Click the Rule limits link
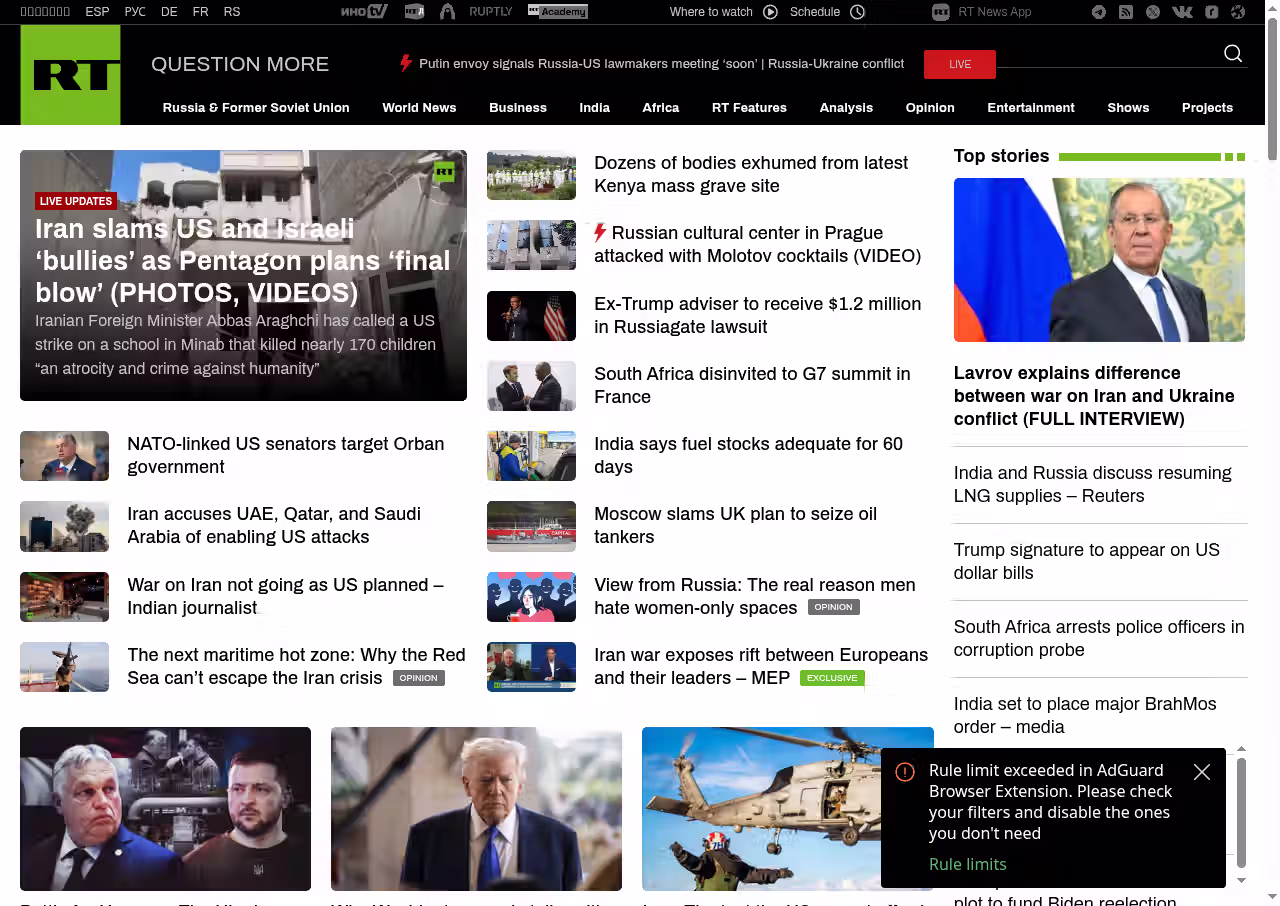This screenshot has height=906, width=1280. (967, 864)
